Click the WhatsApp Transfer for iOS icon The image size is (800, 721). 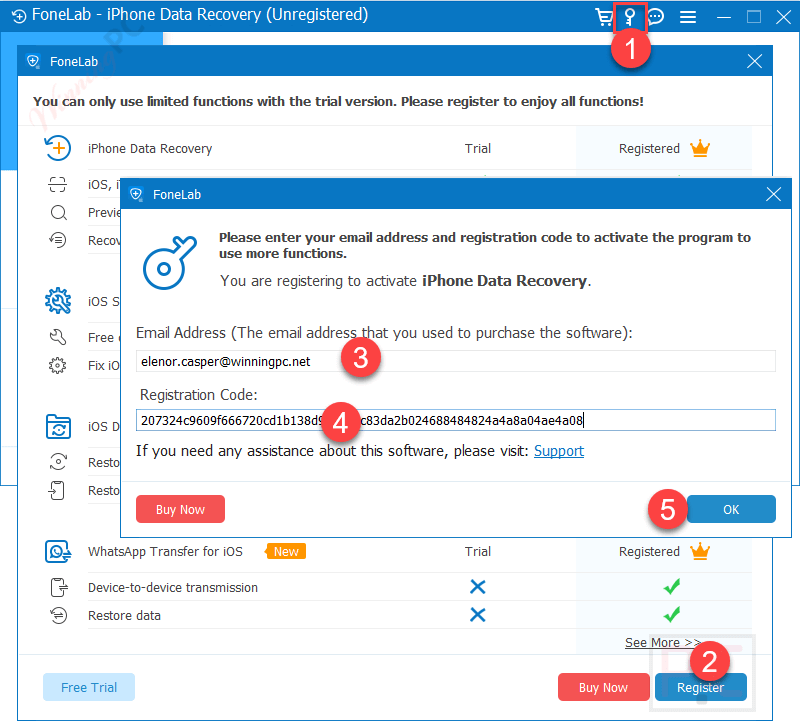pos(58,551)
